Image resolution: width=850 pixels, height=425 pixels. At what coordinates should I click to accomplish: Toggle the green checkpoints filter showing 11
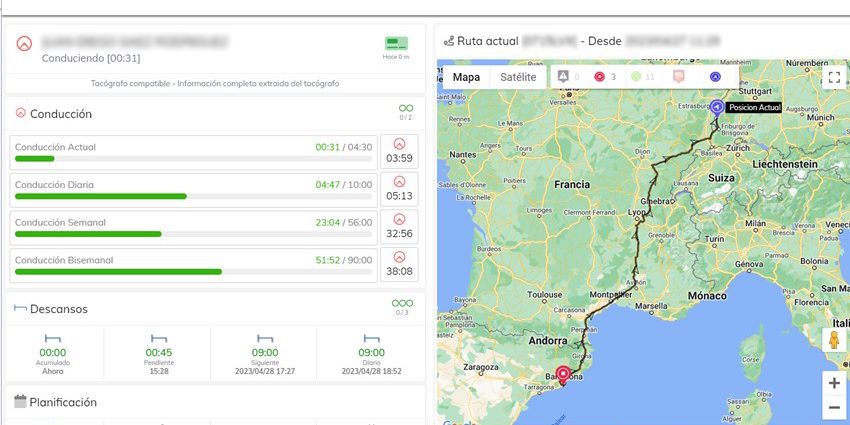pyautogui.click(x=636, y=77)
